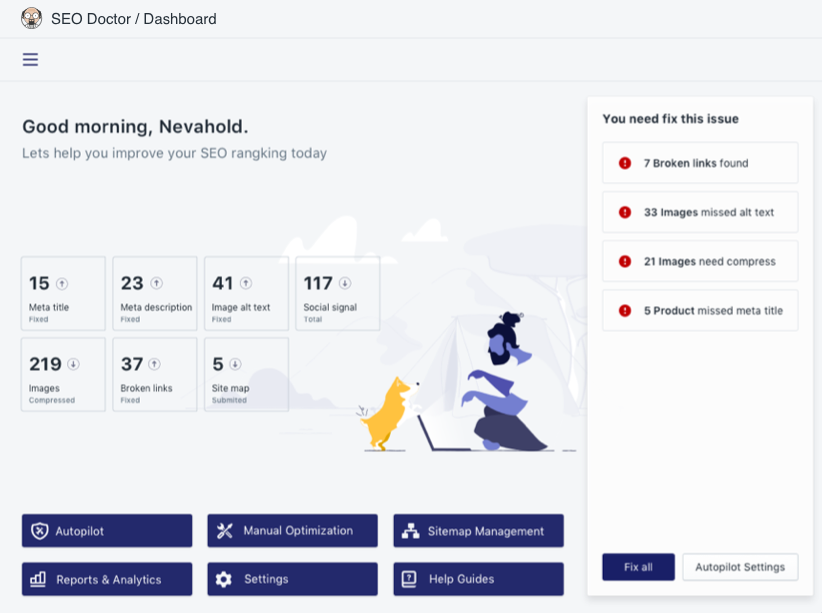Select the 21 Images need compress issue
822x613 pixels.
coord(700,261)
